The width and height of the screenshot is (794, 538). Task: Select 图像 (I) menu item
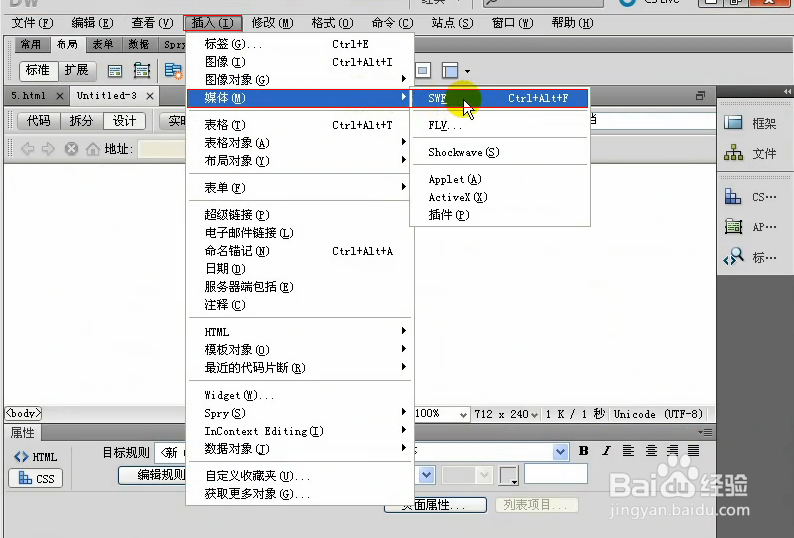(x=299, y=62)
